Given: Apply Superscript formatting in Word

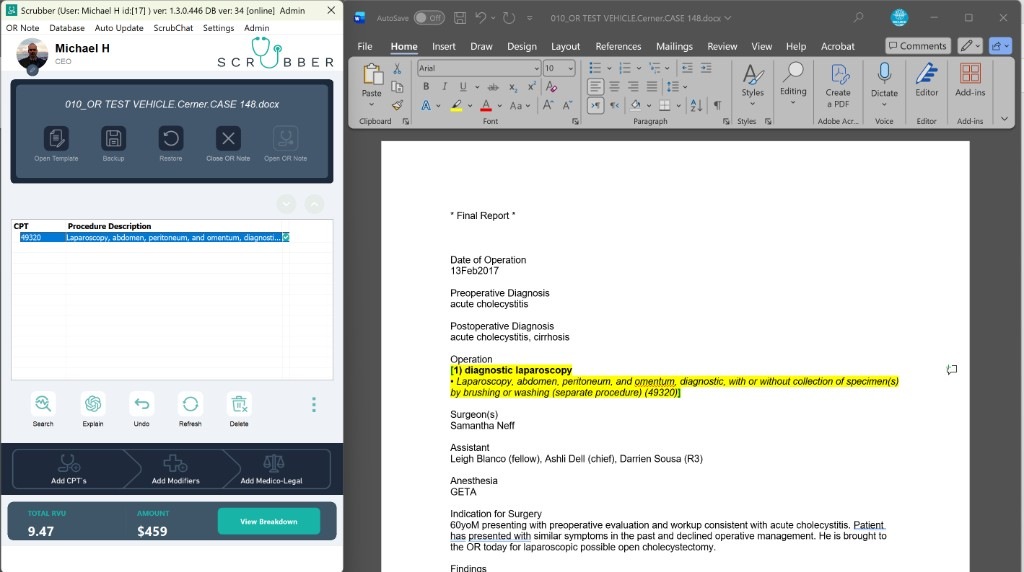Looking at the screenshot, I should (x=532, y=87).
